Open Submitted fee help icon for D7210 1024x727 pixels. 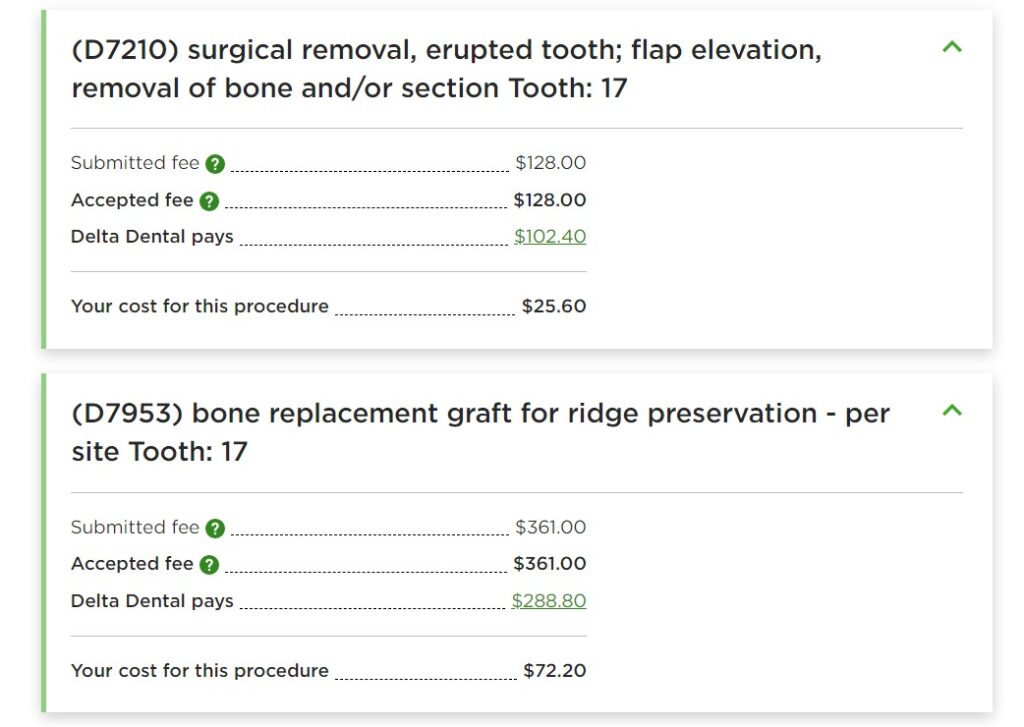[215, 164]
